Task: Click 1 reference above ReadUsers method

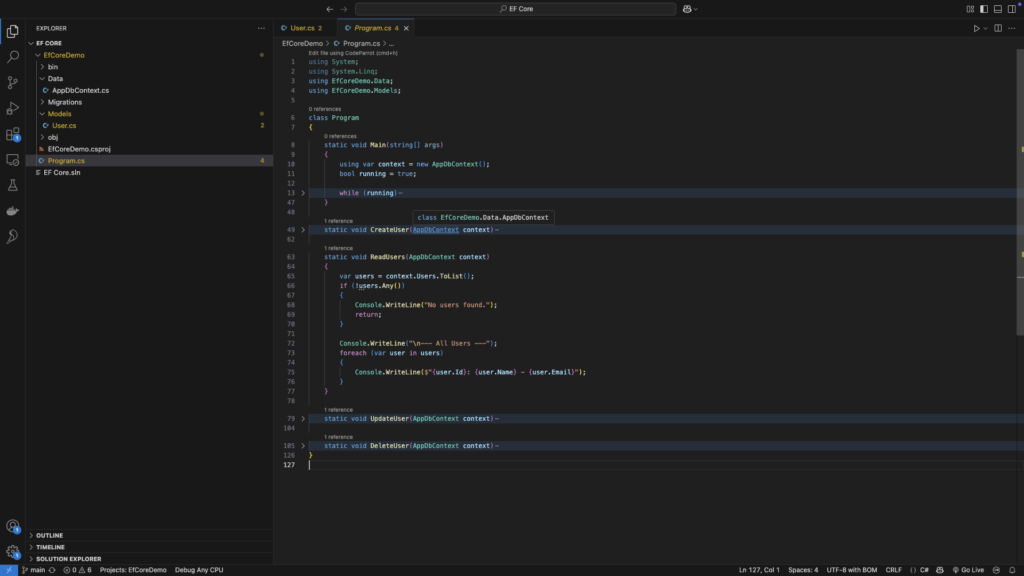Action: (x=338, y=248)
